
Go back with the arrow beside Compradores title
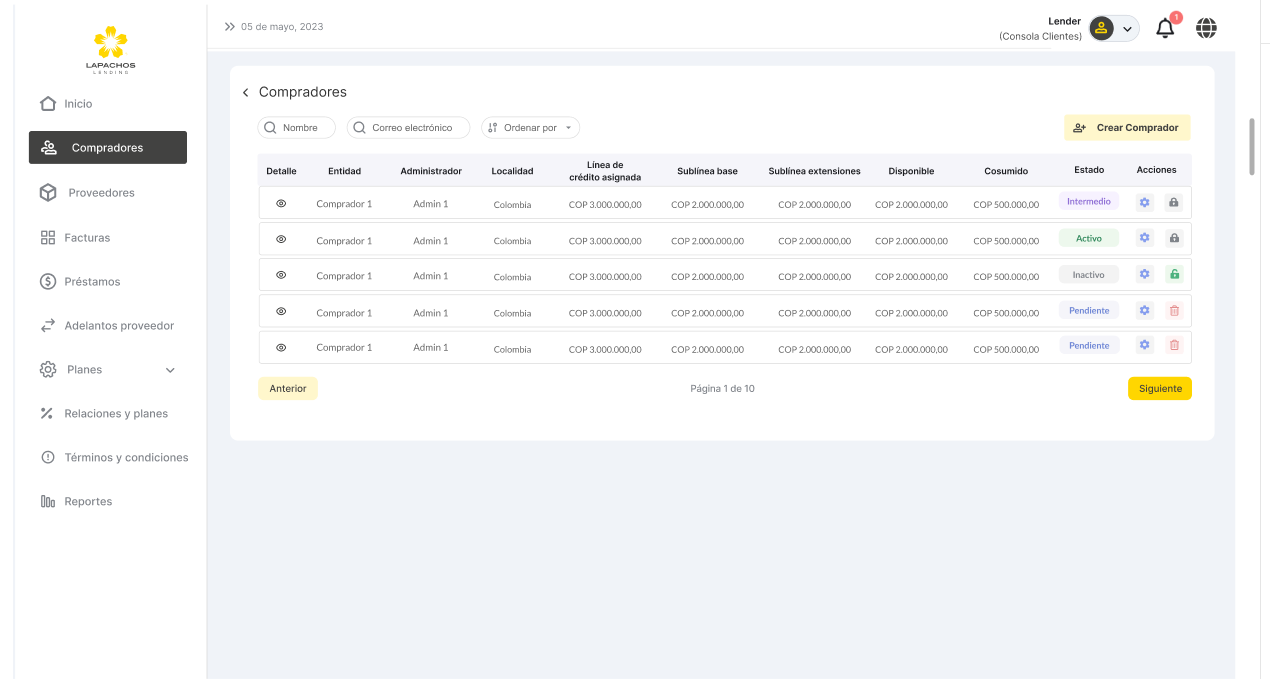point(245,93)
